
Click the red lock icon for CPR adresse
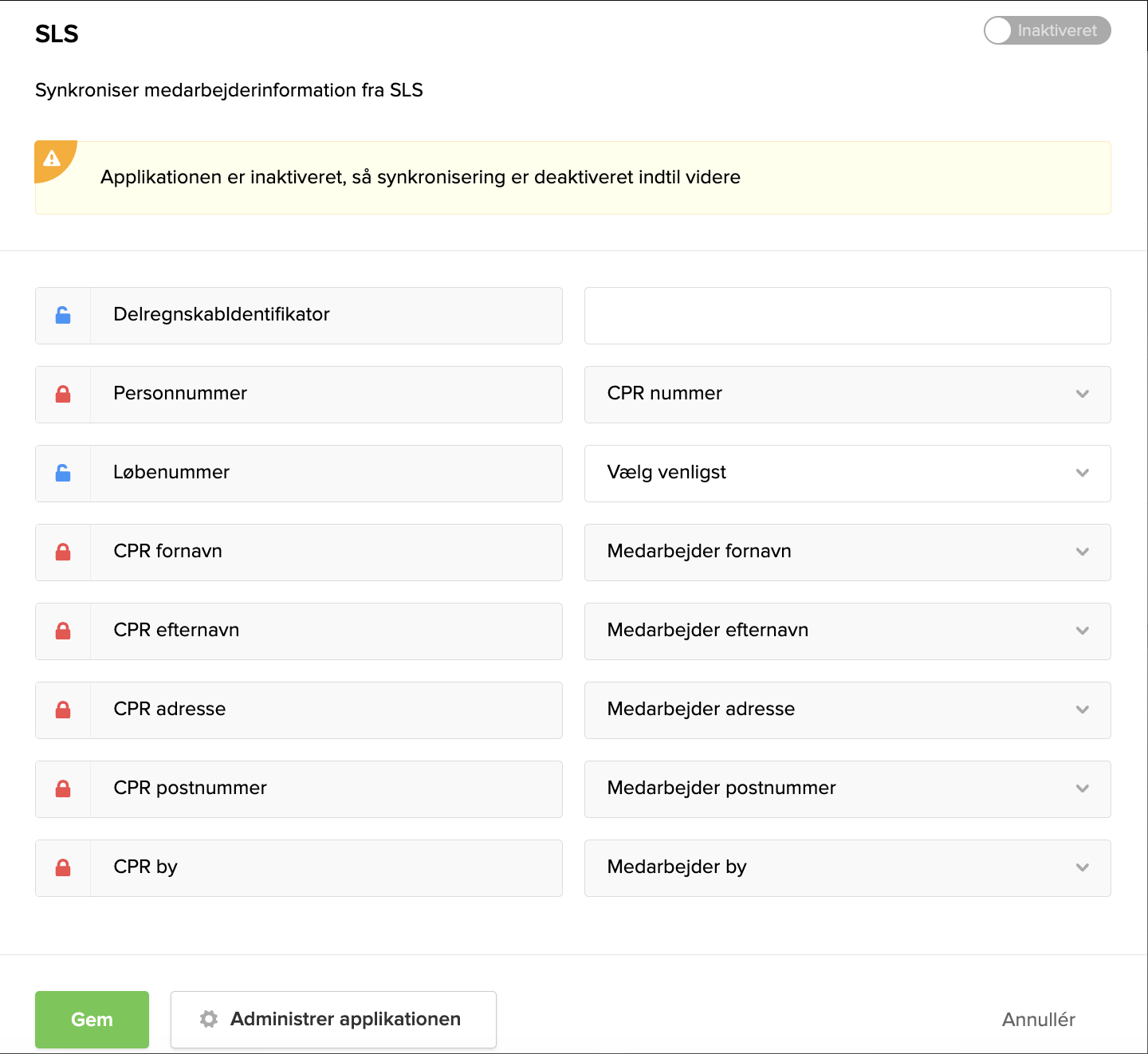63,710
